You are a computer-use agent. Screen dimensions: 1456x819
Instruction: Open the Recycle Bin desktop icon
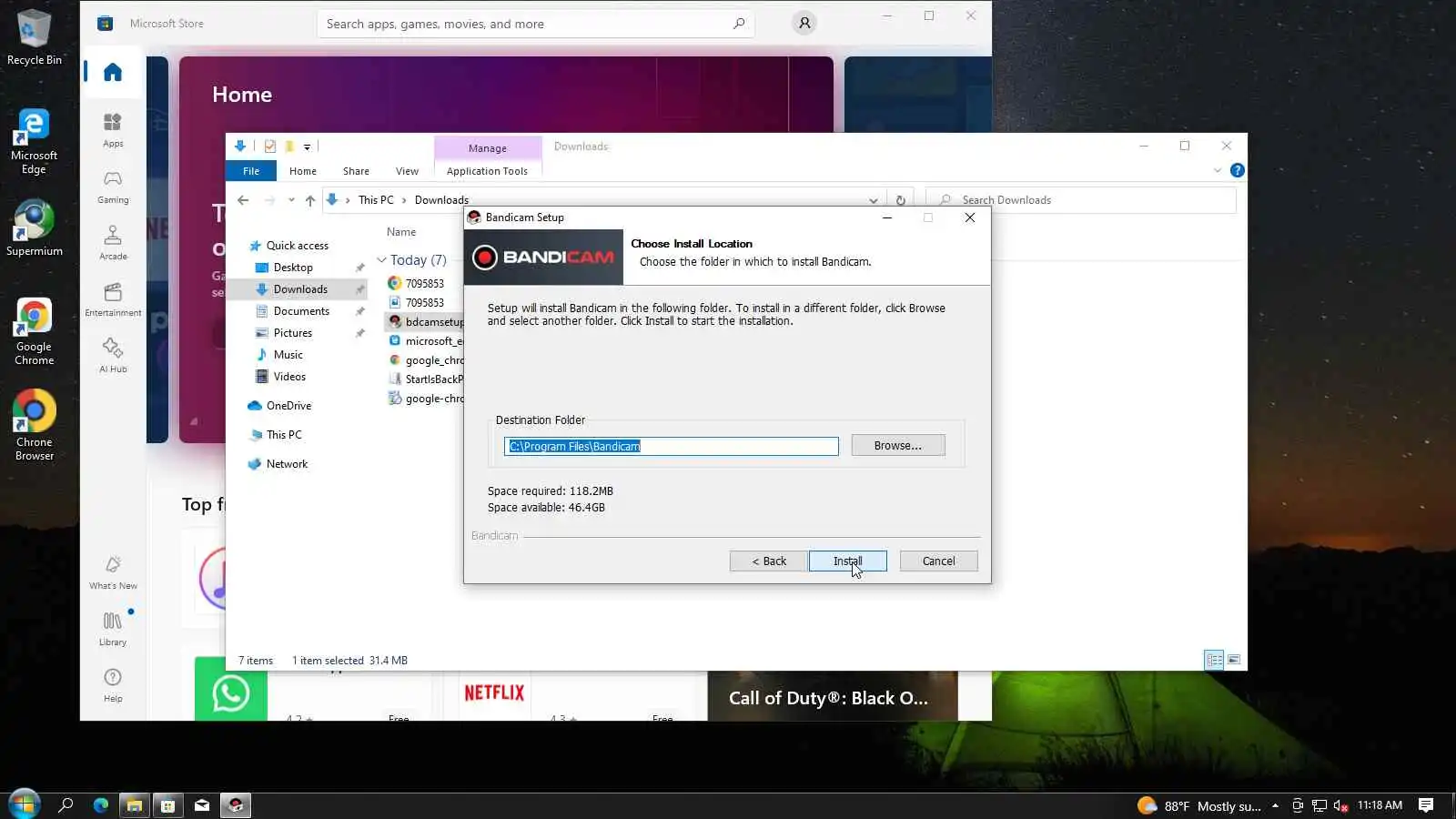coord(35,37)
